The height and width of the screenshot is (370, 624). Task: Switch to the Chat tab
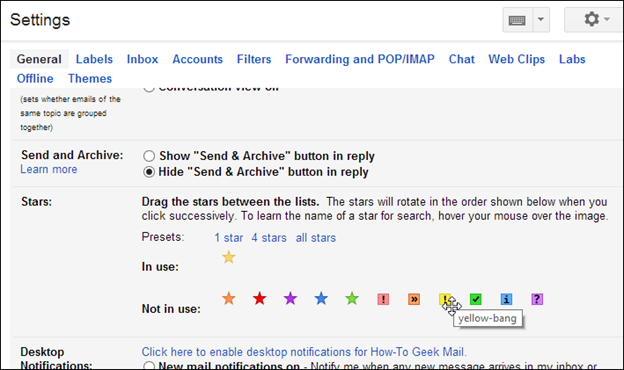(x=462, y=59)
